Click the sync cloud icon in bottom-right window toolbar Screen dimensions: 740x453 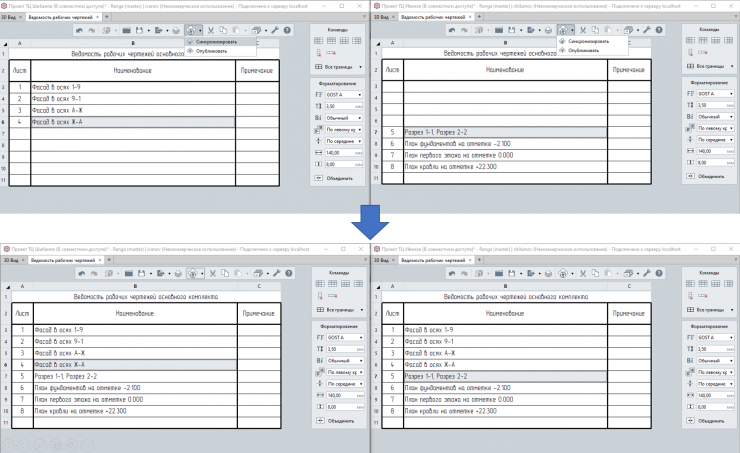[562, 272]
